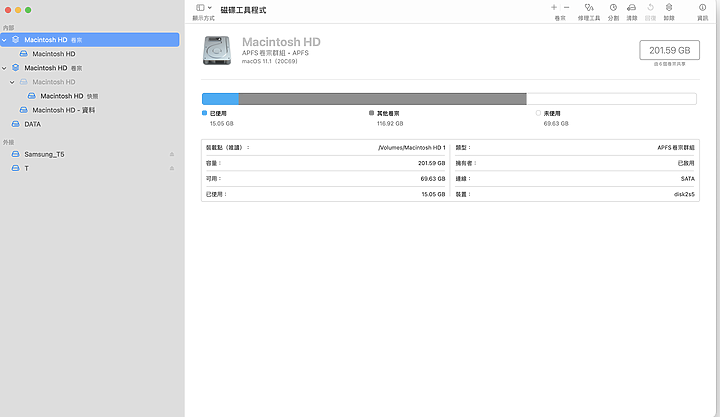Viewport: 720px width, 417px height.
Task: Select external volume T in sidebar
Action: click(26, 168)
